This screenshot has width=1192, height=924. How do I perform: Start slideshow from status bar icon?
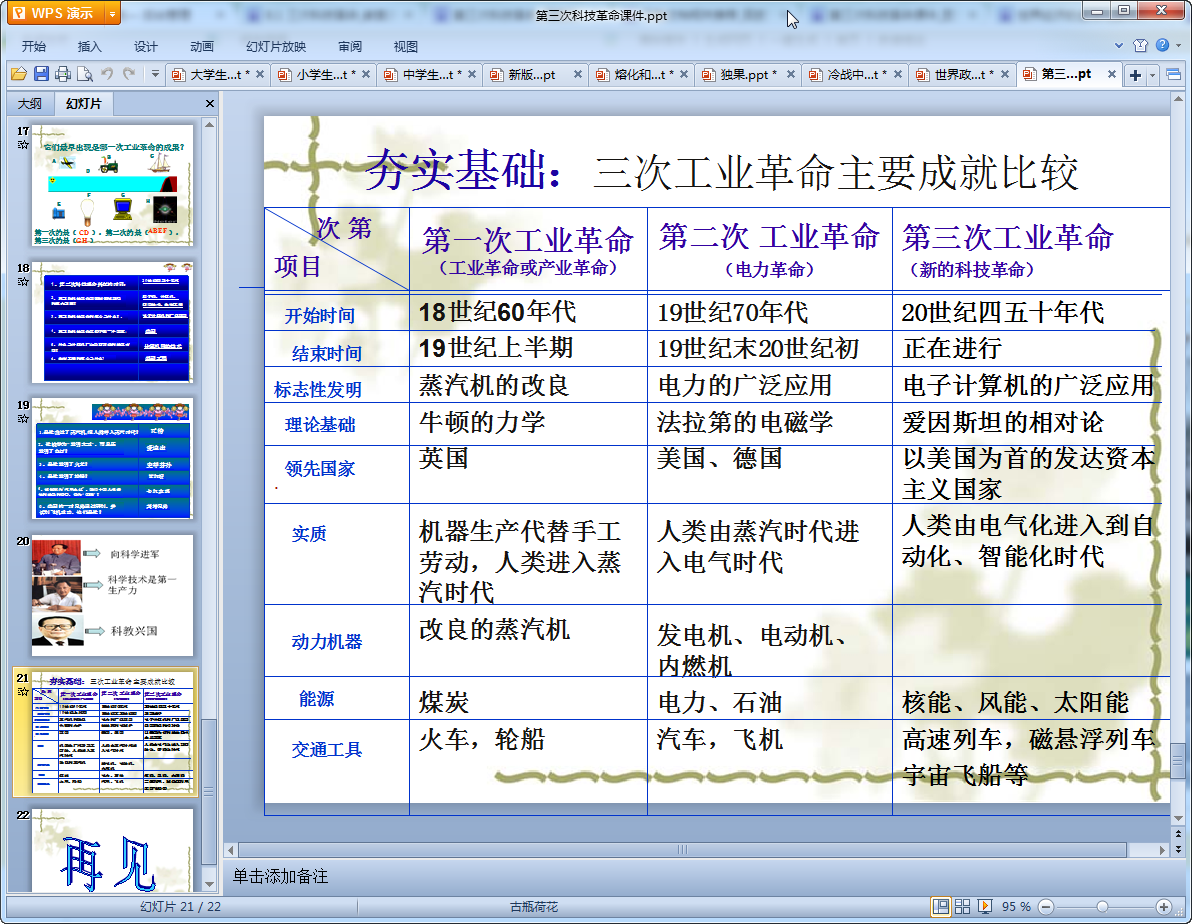985,907
